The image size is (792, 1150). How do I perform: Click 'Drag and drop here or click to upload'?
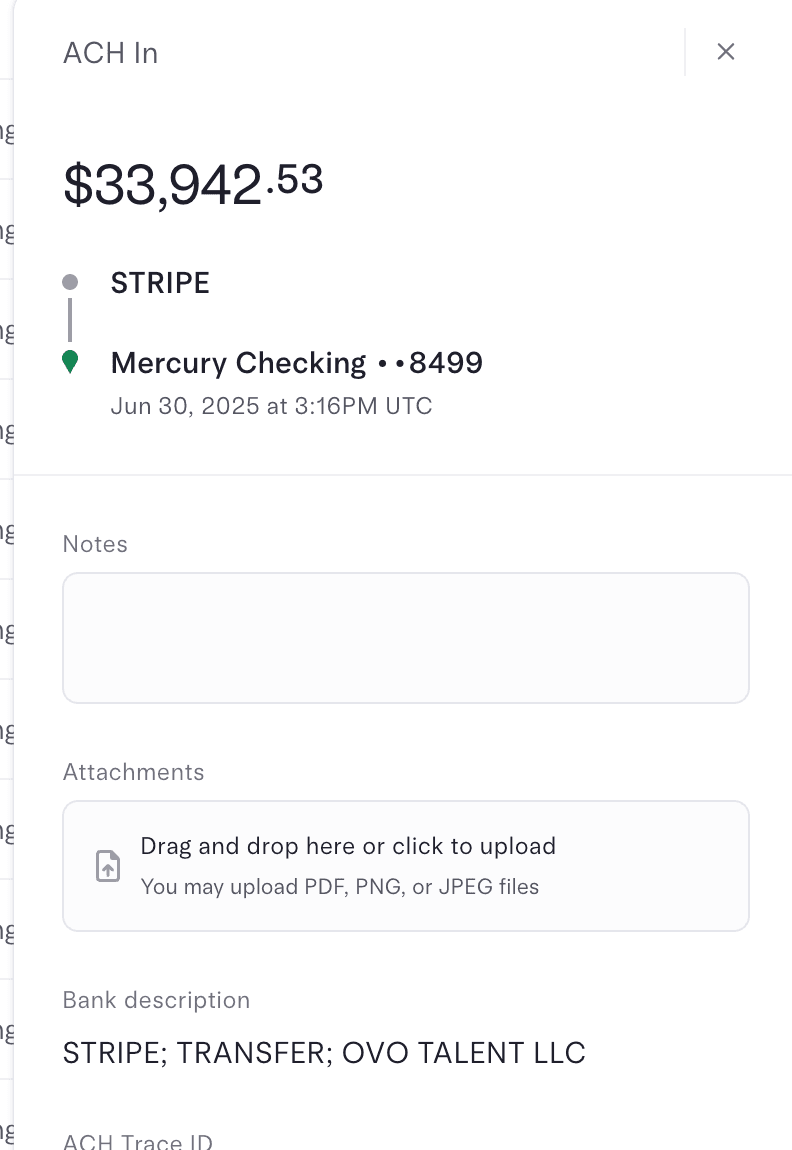tap(348, 846)
